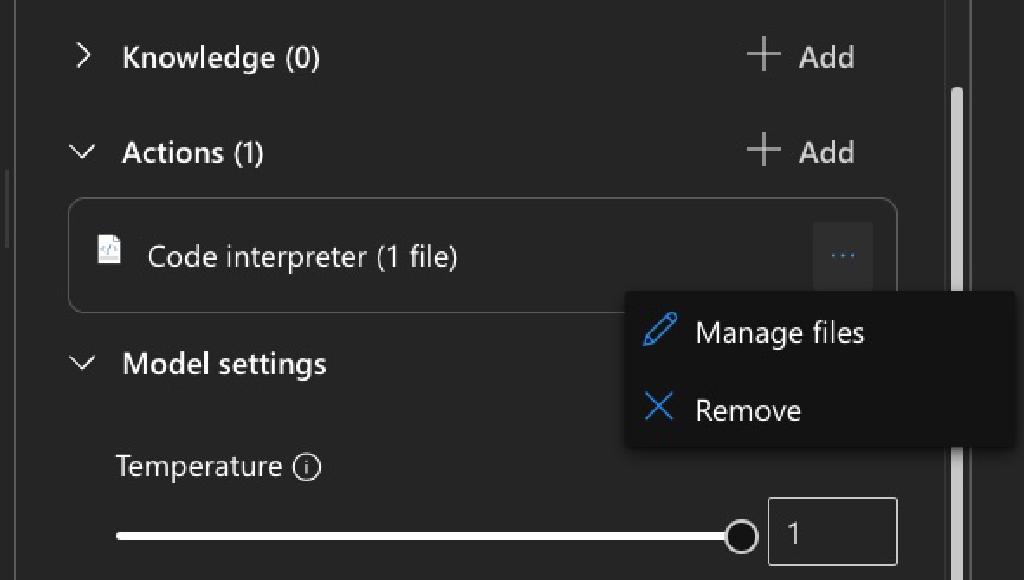Expand the Knowledge section
The width and height of the screenshot is (1024, 580).
(x=83, y=57)
